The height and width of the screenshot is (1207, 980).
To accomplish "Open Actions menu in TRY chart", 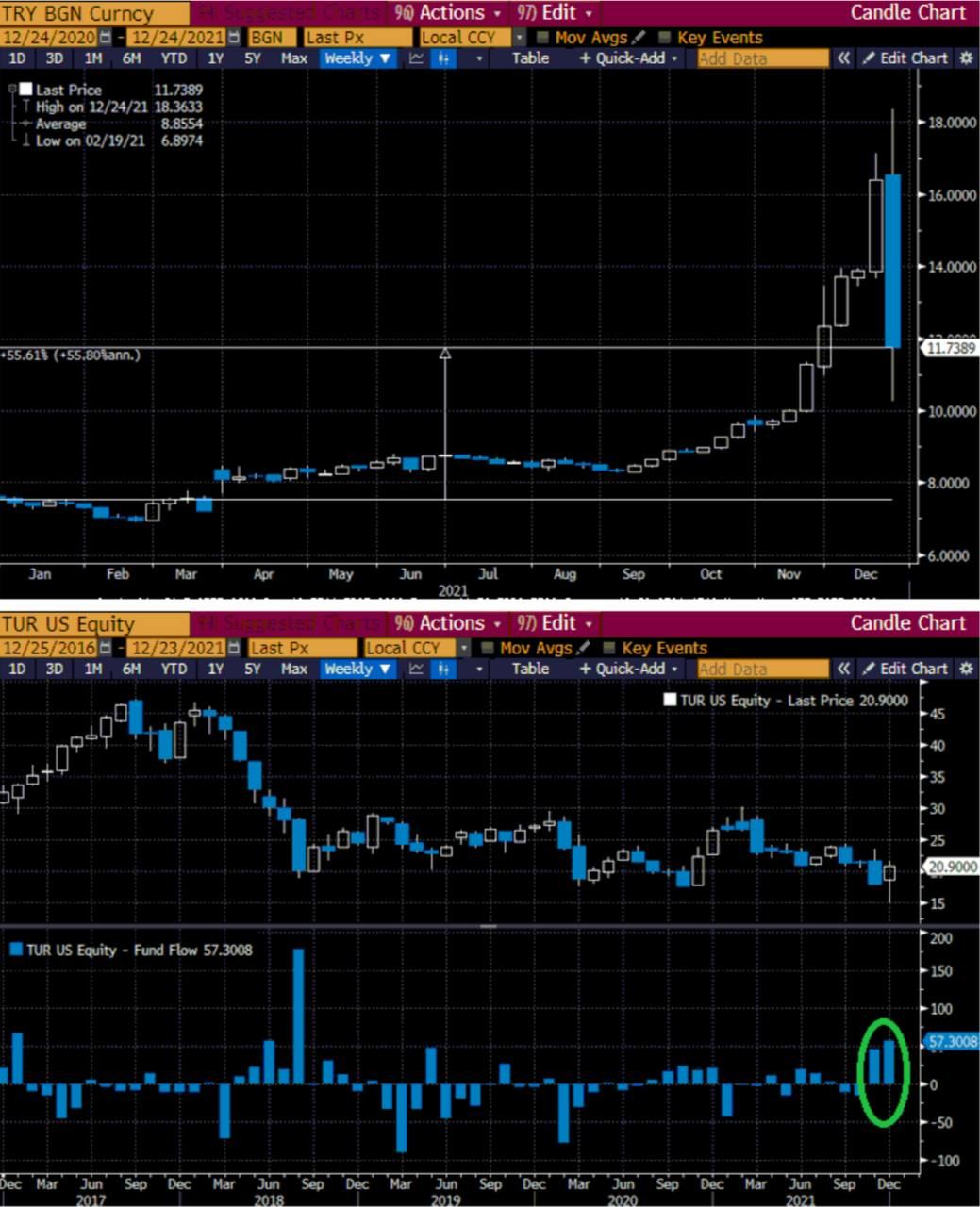I will click(x=449, y=13).
